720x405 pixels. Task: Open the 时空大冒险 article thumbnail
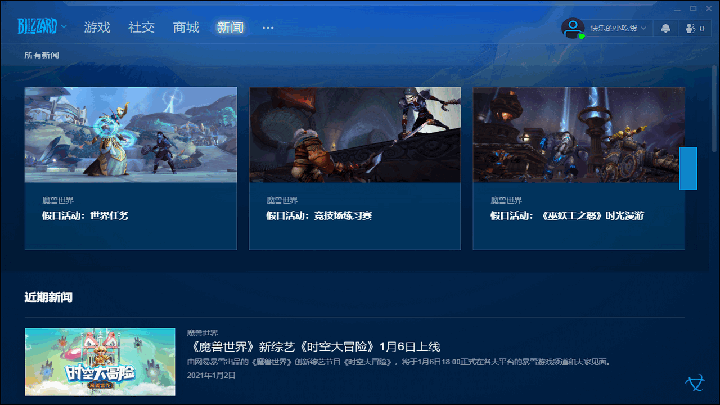100,362
